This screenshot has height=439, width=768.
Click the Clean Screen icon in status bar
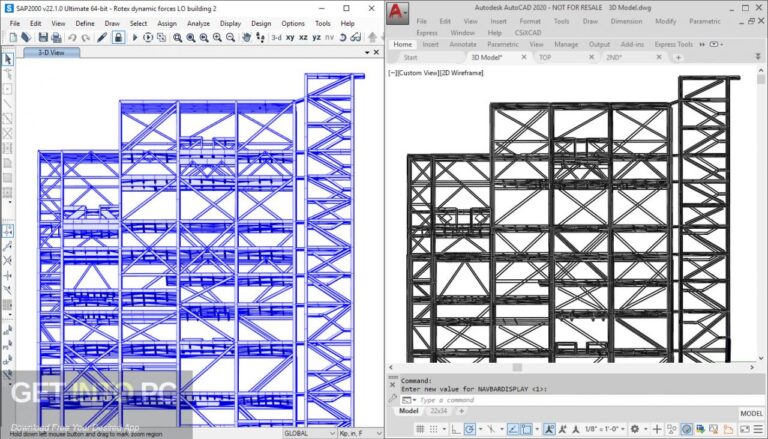point(743,429)
